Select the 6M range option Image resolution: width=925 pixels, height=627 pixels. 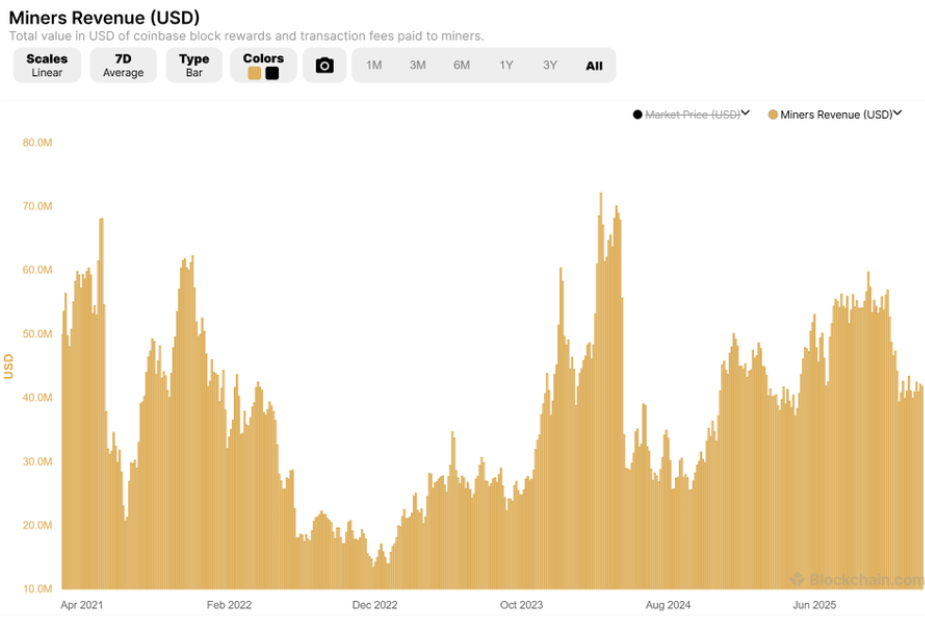pos(462,64)
